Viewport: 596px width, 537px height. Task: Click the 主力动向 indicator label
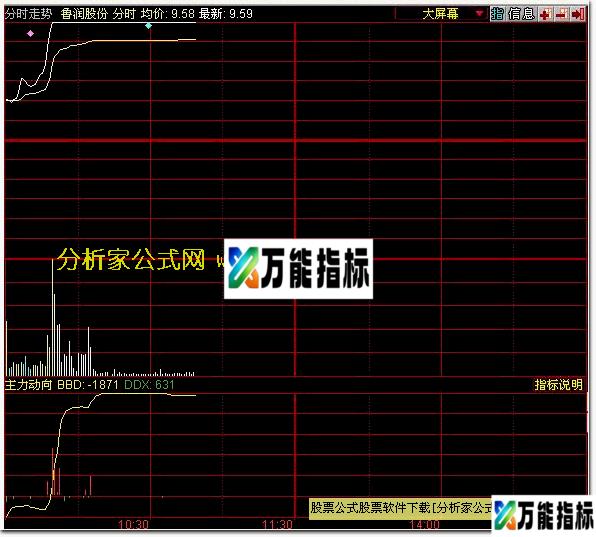(x=29, y=385)
